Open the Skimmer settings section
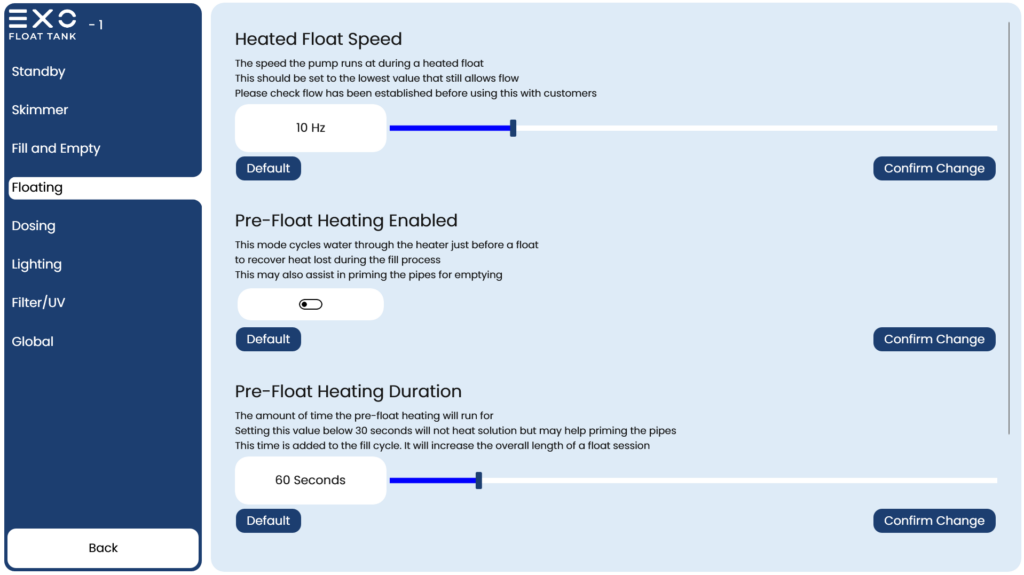1024x575 pixels. coord(40,110)
